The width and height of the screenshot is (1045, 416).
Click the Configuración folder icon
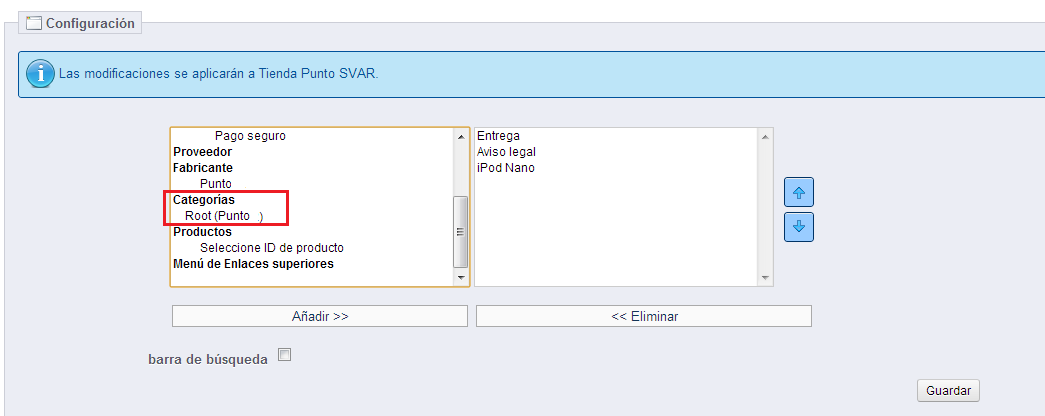(x=34, y=23)
